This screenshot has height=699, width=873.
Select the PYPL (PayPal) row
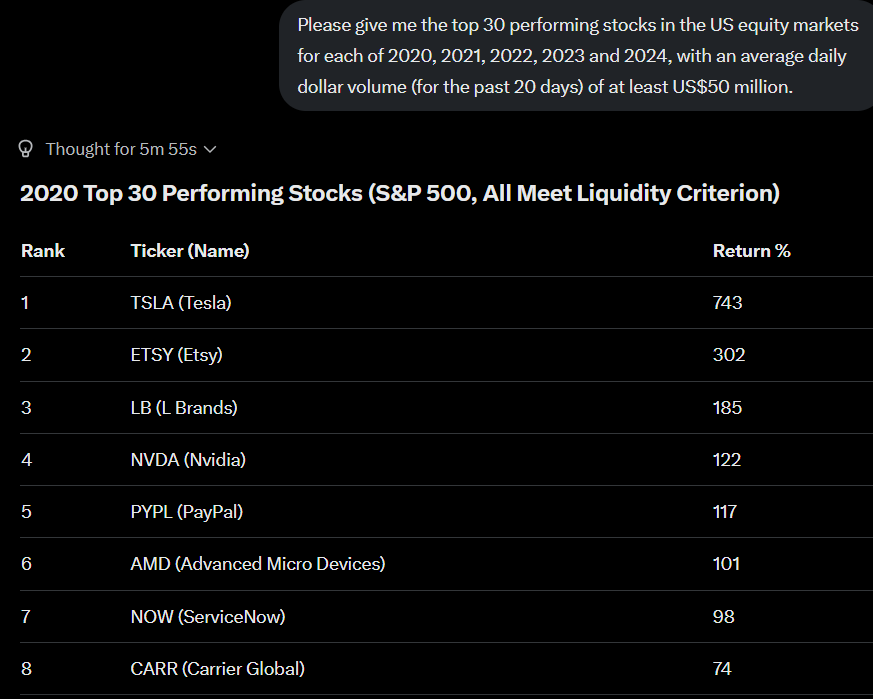[x=447, y=511]
